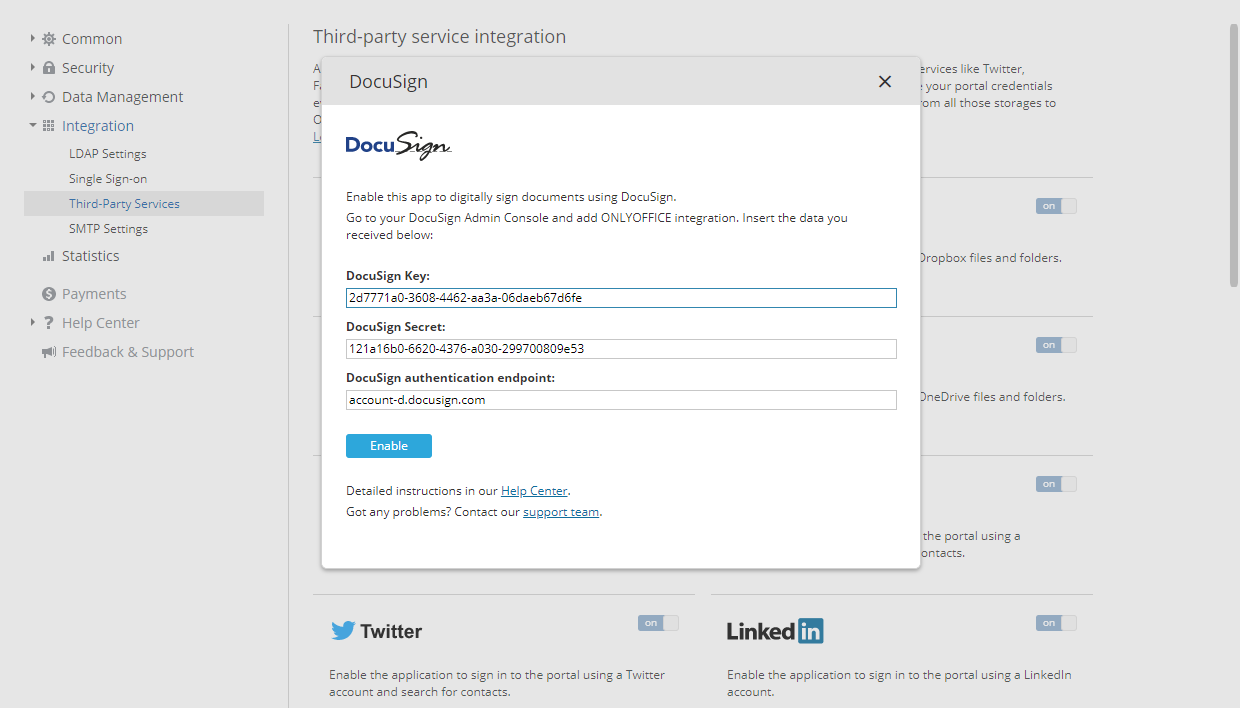Click the Feedback & Support megaphone icon

pos(49,352)
